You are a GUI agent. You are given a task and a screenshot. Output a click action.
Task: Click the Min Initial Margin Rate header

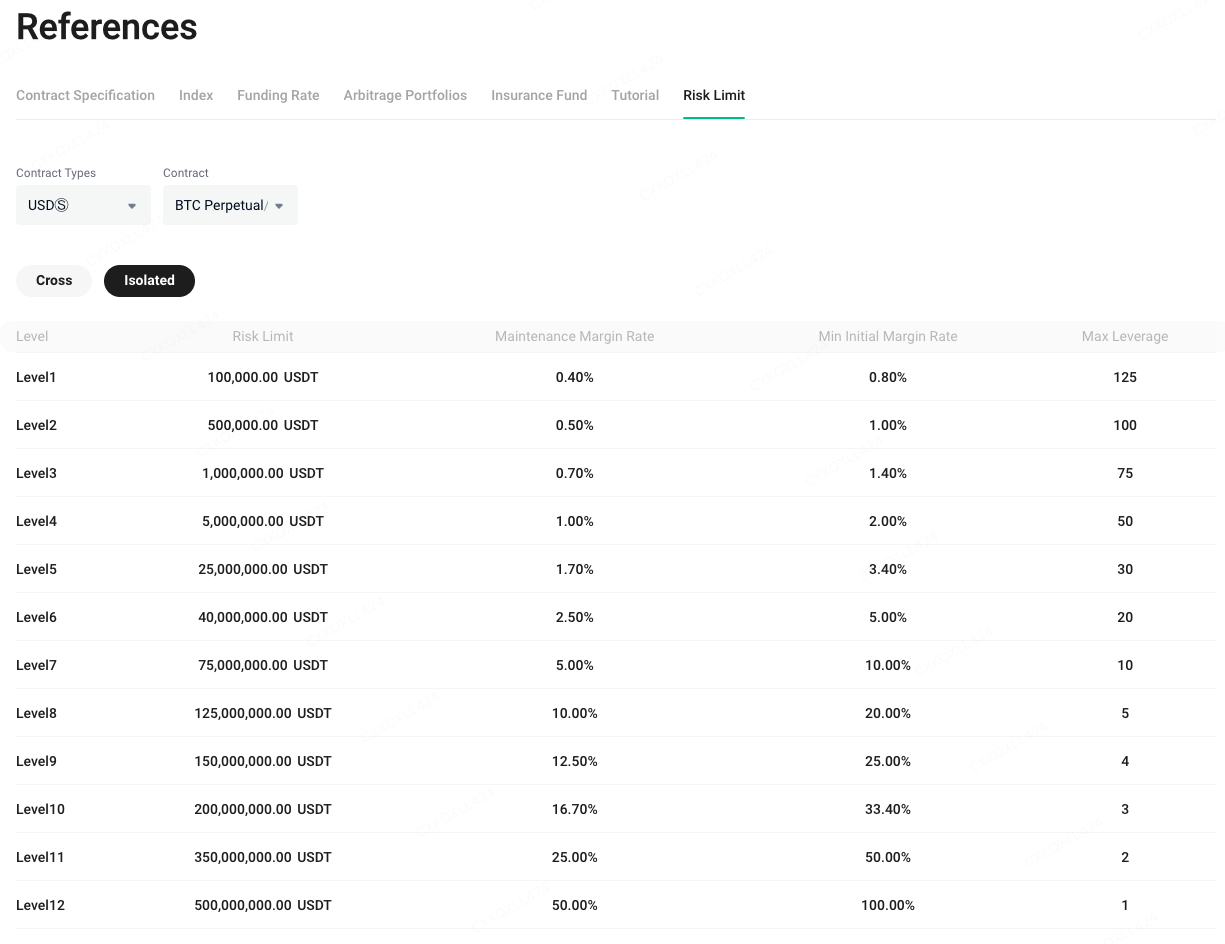[887, 337]
